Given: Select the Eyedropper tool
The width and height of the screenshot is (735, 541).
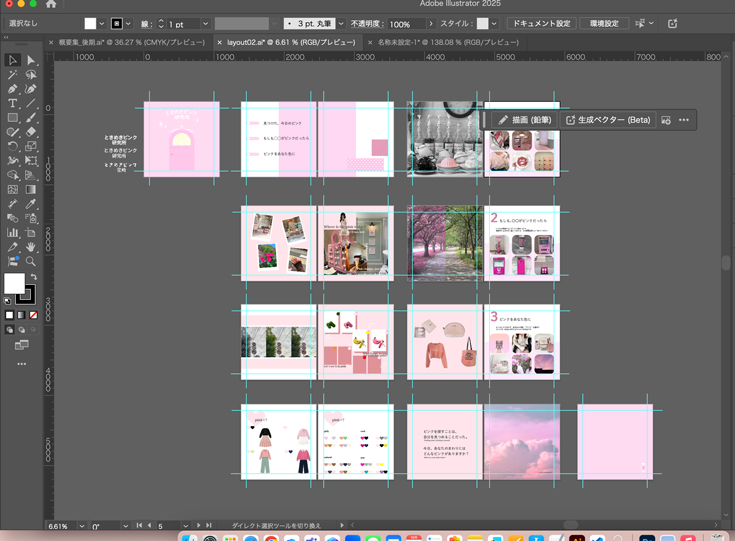Looking at the screenshot, I should (31, 204).
